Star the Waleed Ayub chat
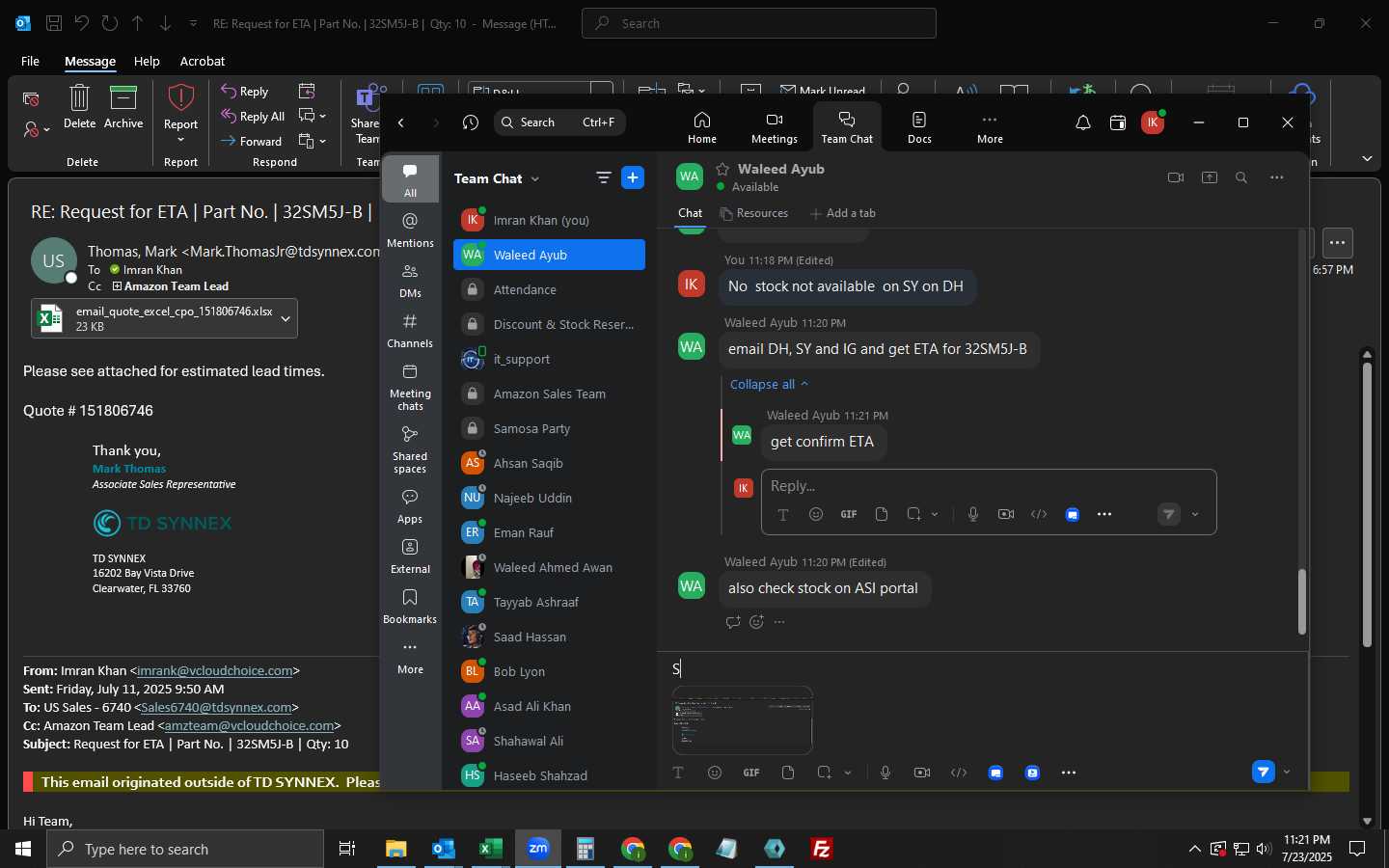Viewport: 1389px width, 868px height. point(722,169)
